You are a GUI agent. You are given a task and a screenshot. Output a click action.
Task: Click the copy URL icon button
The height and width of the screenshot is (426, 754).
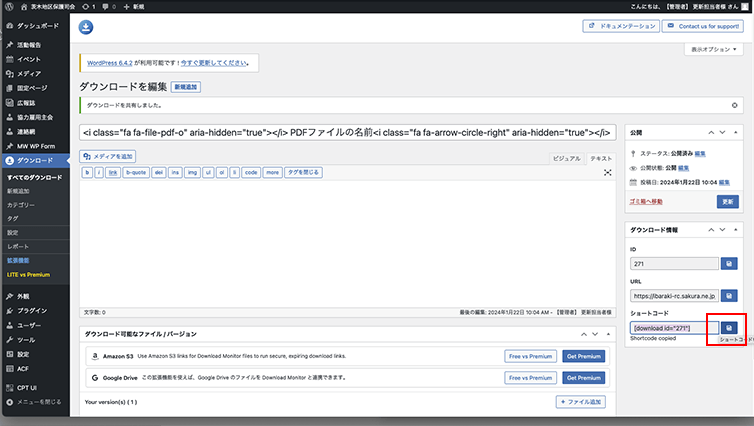coord(728,296)
